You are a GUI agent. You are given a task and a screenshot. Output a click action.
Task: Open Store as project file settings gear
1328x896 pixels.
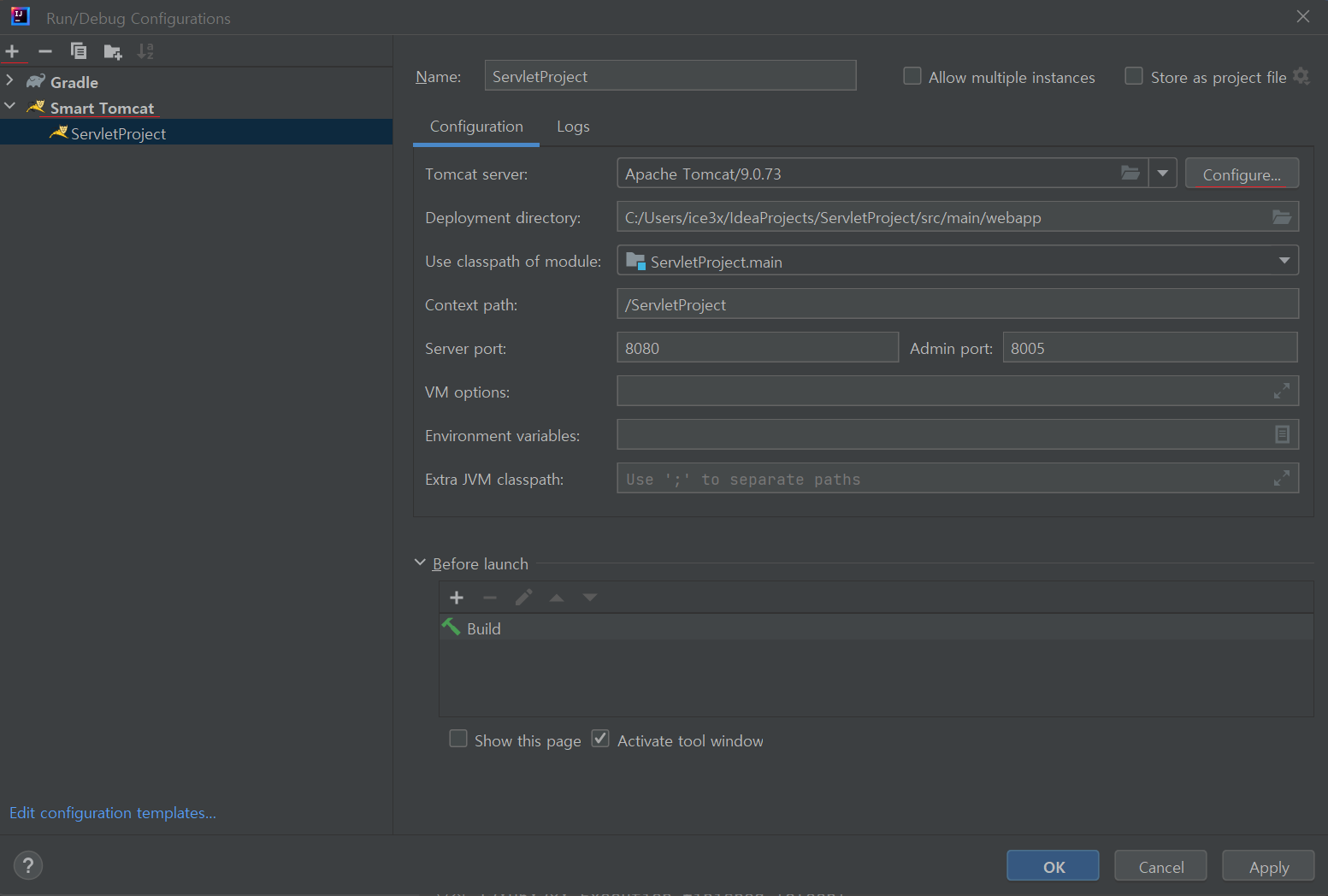(x=1301, y=76)
